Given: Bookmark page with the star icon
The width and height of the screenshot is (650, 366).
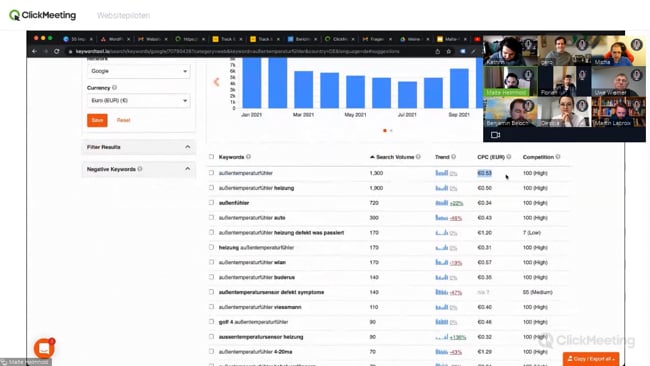Looking at the screenshot, I should pos(449,51).
